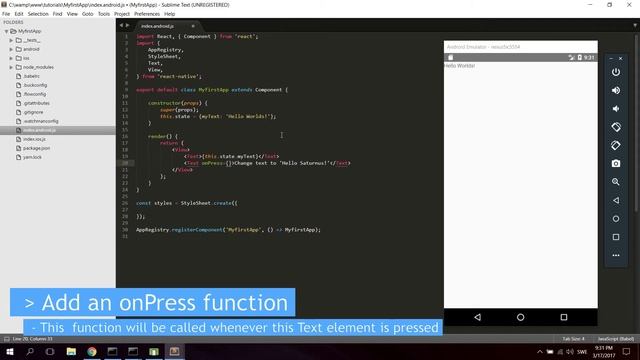This screenshot has width=640, height=360.
Task: Open package.json in the sidebar
Action: [36, 148]
